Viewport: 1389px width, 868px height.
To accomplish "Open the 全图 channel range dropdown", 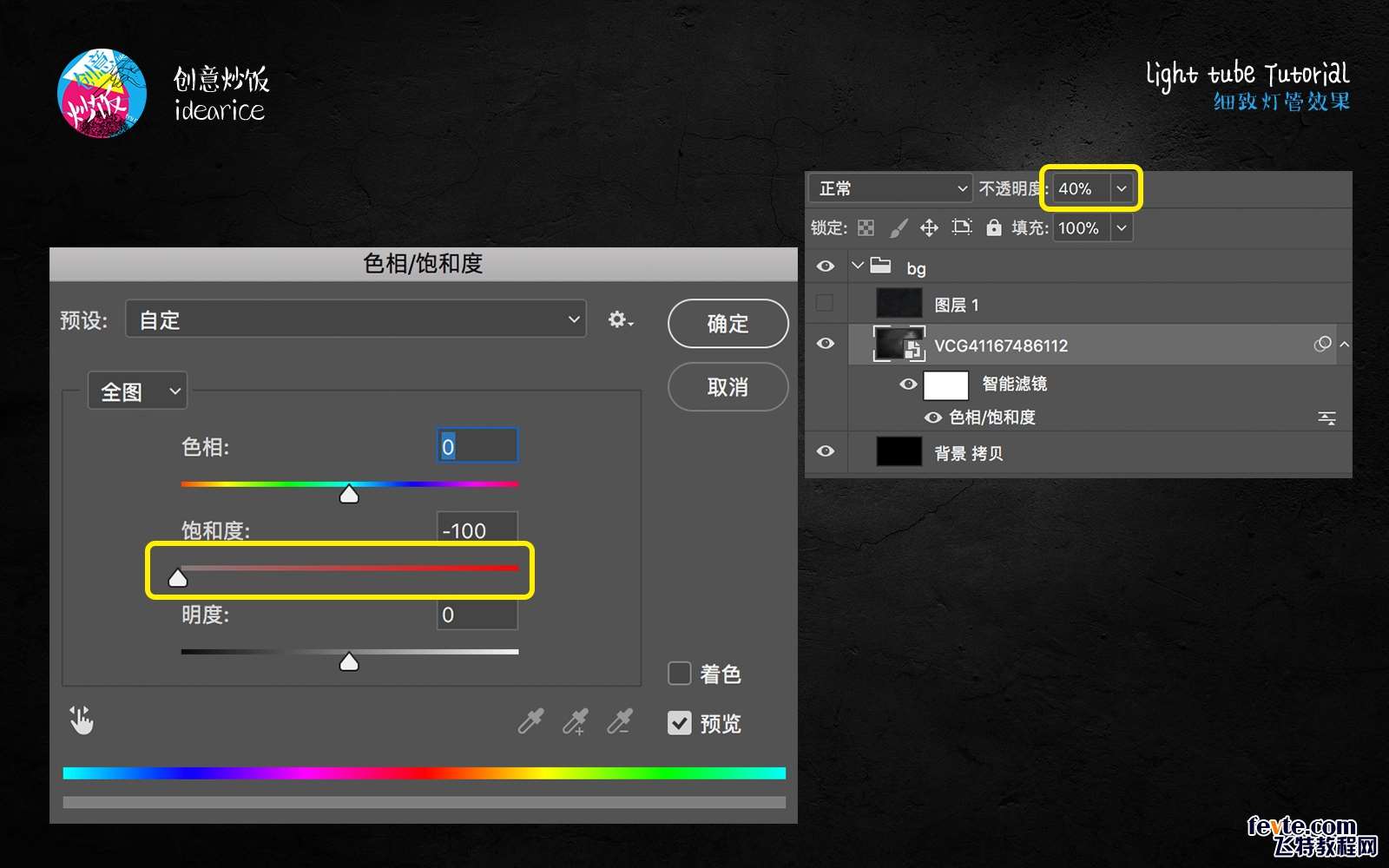I will coord(138,392).
